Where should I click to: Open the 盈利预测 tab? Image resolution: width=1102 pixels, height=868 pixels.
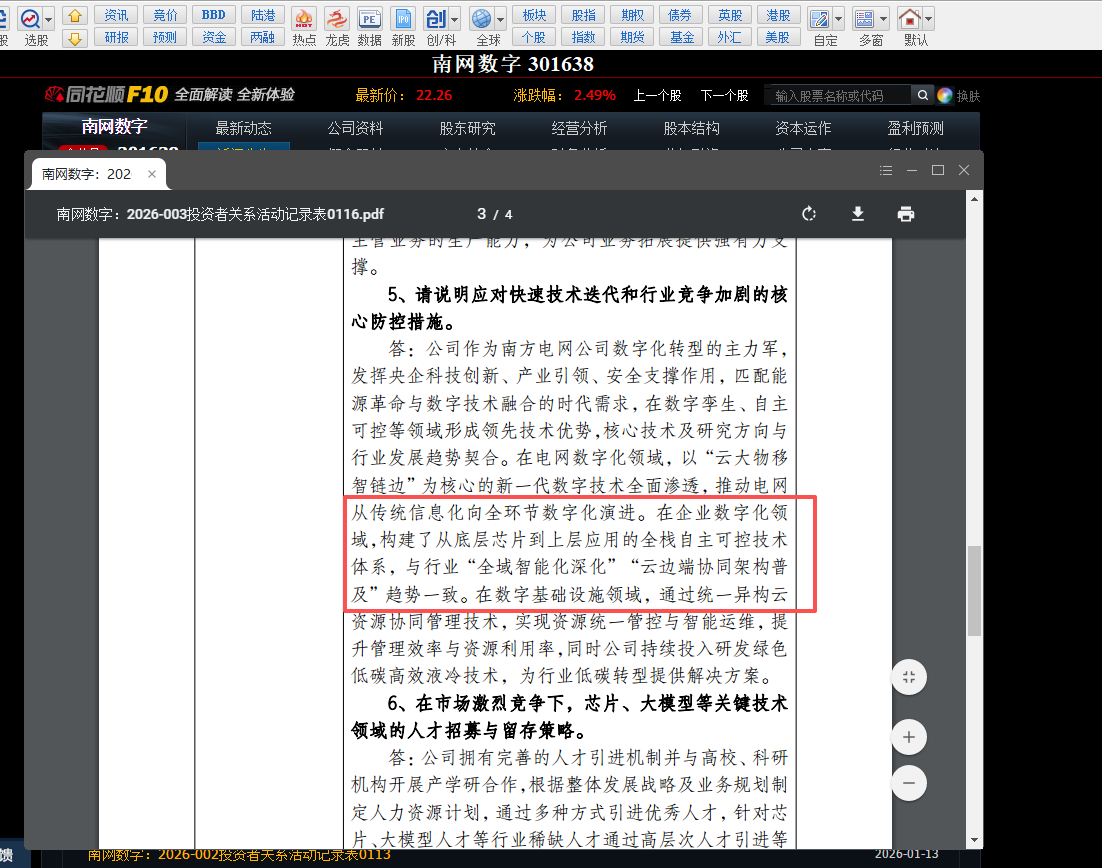click(x=915, y=129)
